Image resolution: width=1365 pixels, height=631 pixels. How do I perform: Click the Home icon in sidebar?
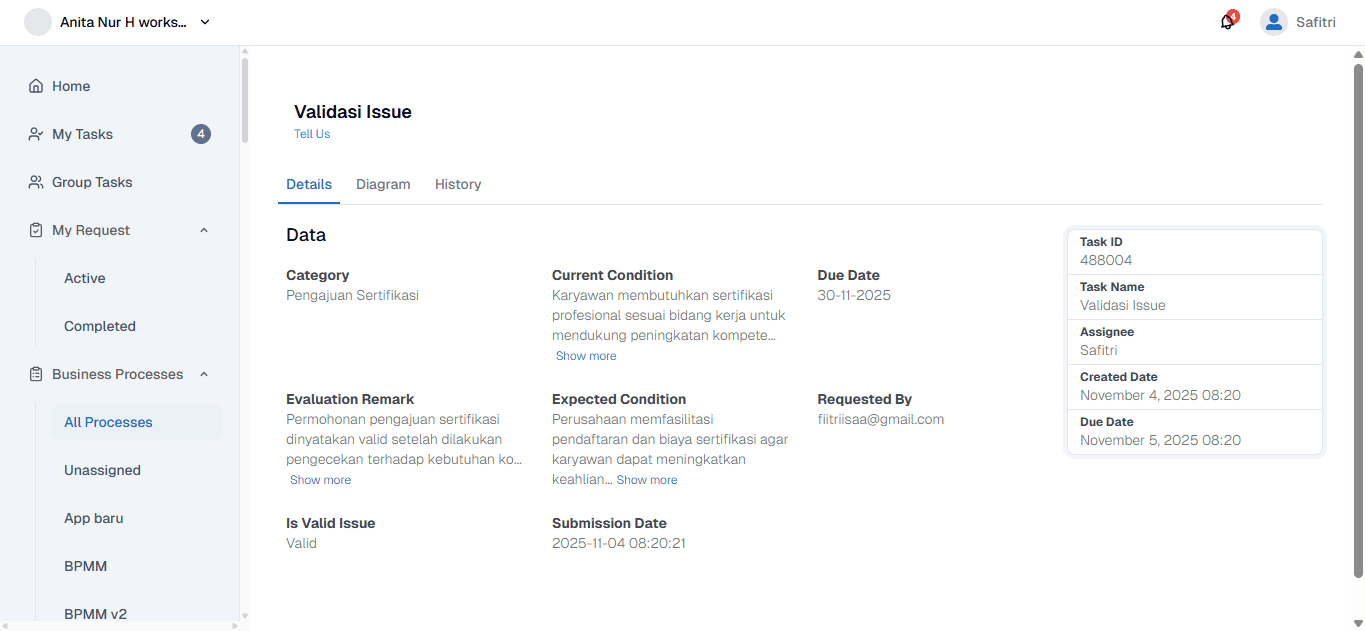36,86
